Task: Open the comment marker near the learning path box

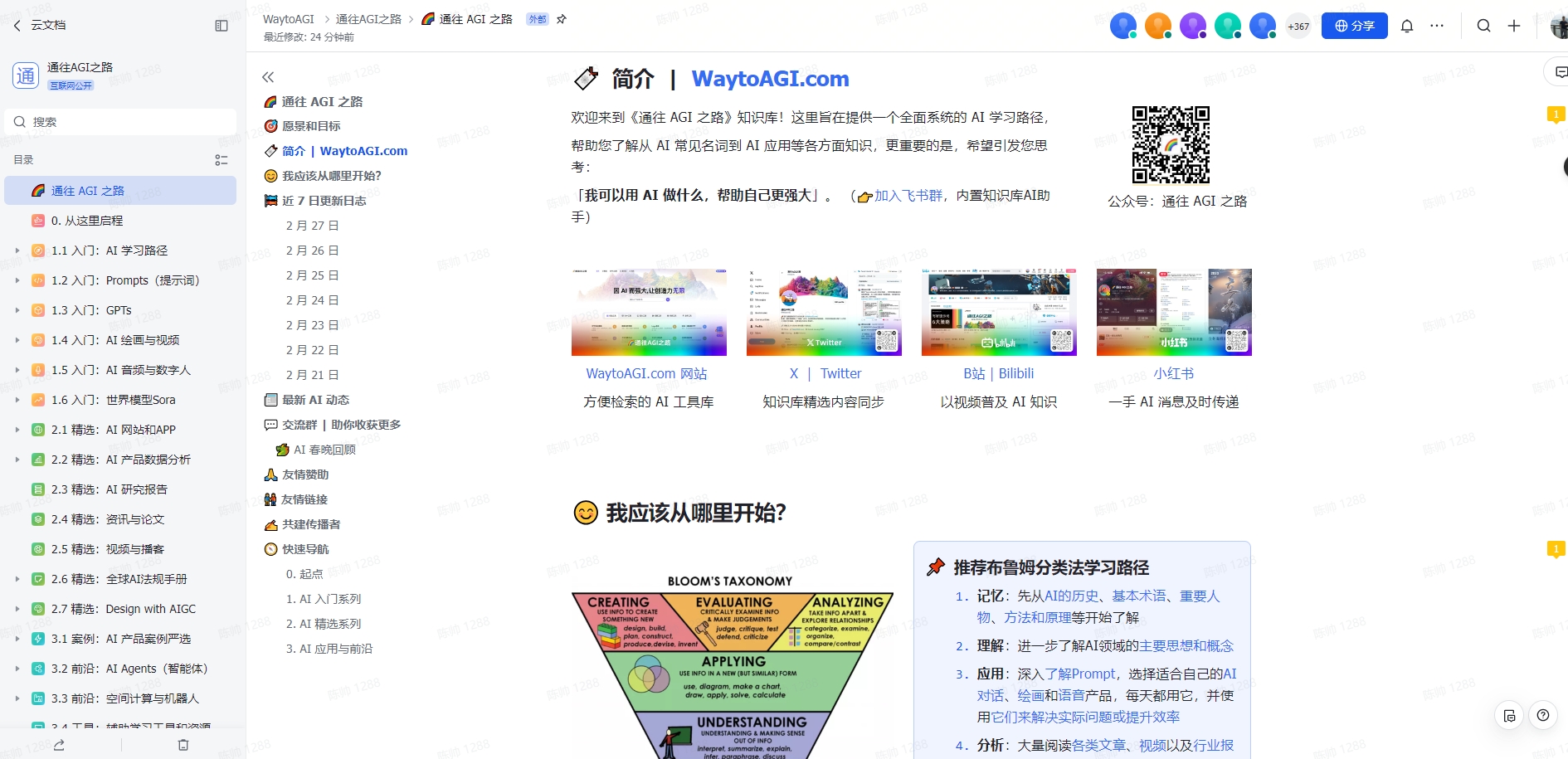Action: (x=1556, y=549)
